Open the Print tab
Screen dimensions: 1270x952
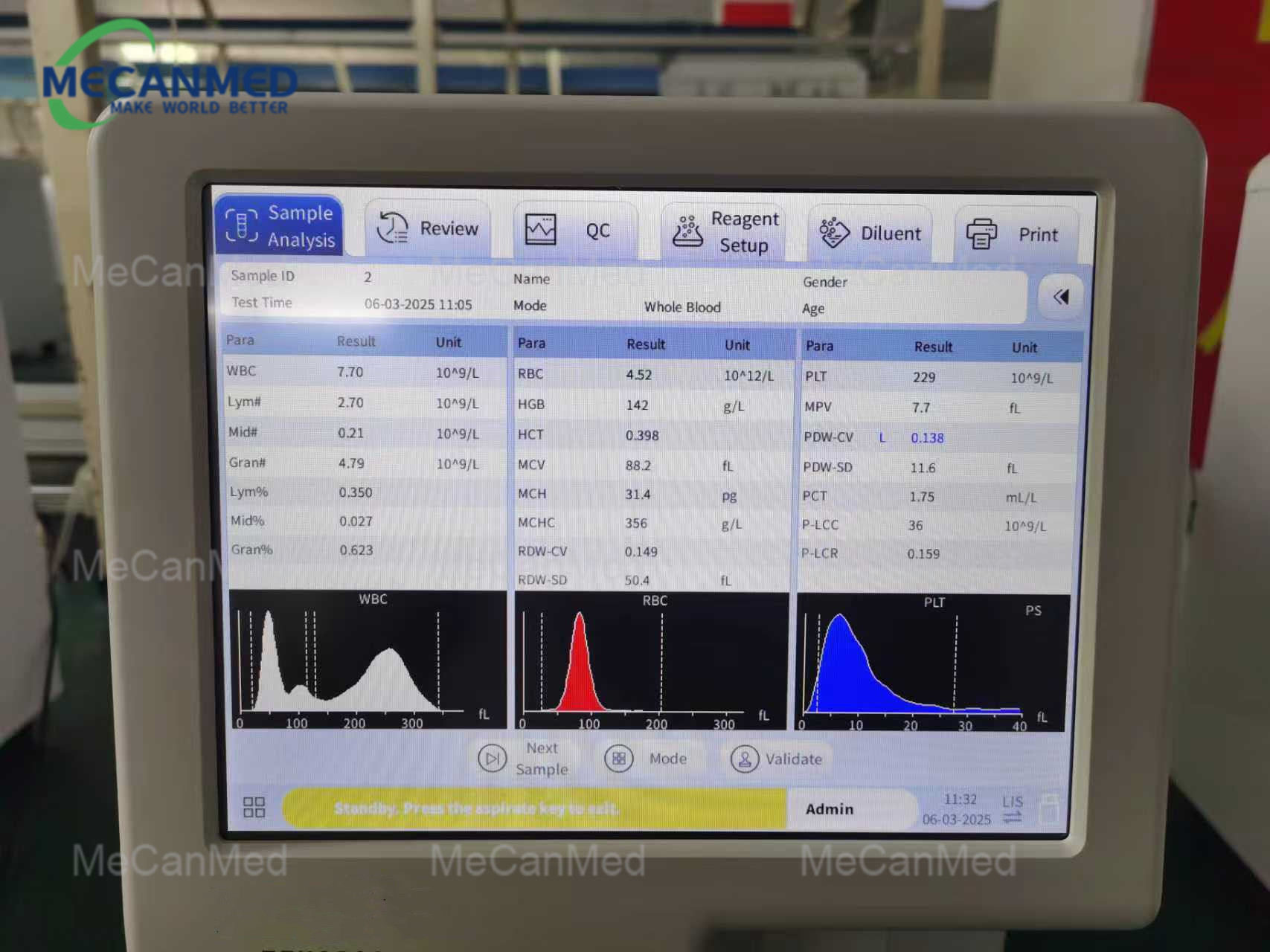tap(1016, 234)
